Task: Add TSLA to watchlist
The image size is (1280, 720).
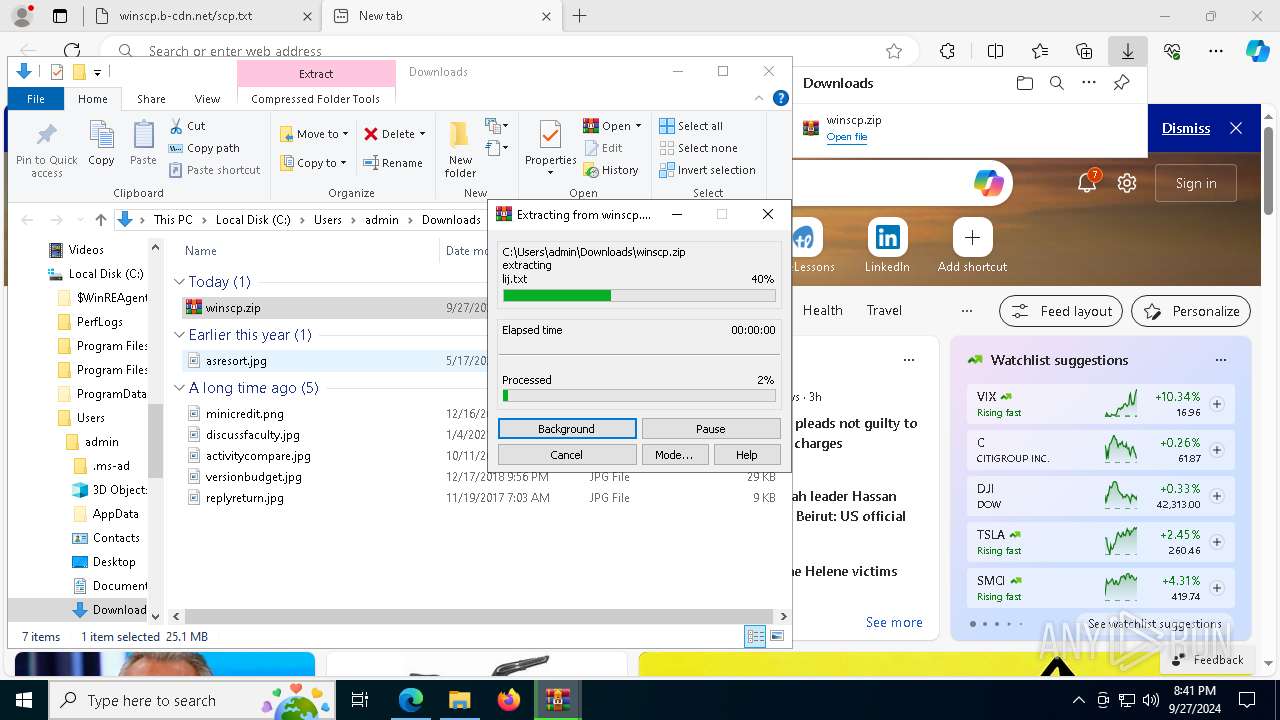Action: [x=1217, y=542]
